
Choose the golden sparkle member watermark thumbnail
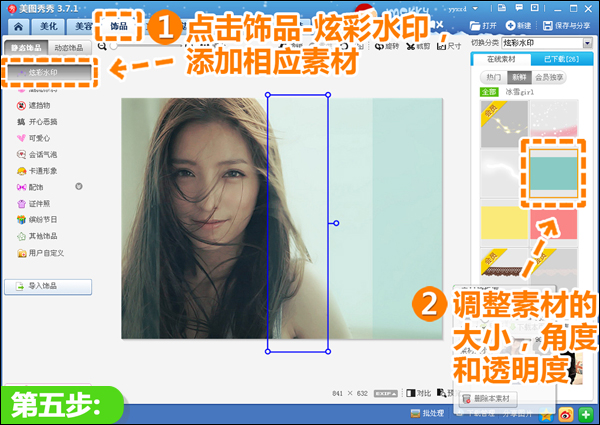[x=504, y=124]
